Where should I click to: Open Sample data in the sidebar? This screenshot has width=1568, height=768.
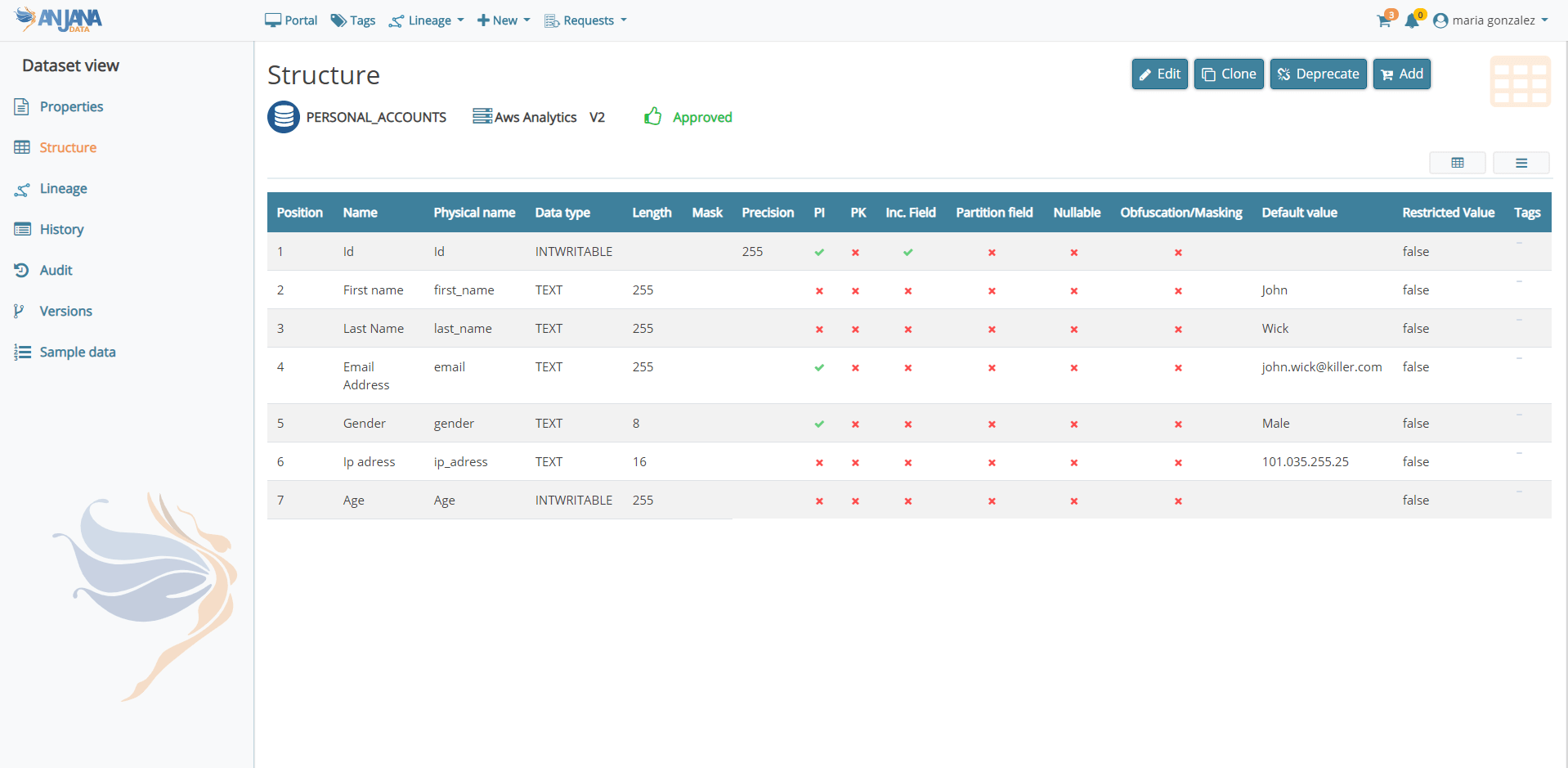[x=77, y=352]
